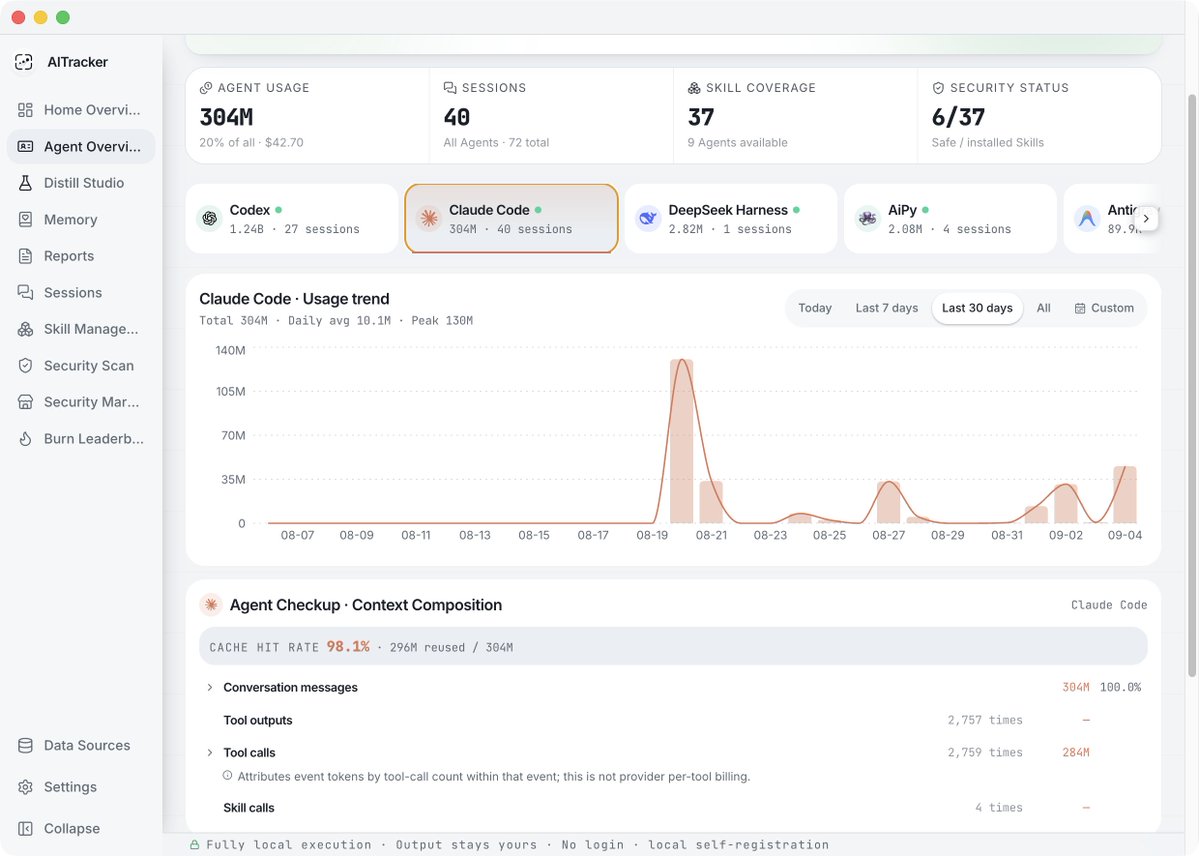Click the 6/37 security status value
The width and height of the screenshot is (1199, 856).
pos(958,117)
